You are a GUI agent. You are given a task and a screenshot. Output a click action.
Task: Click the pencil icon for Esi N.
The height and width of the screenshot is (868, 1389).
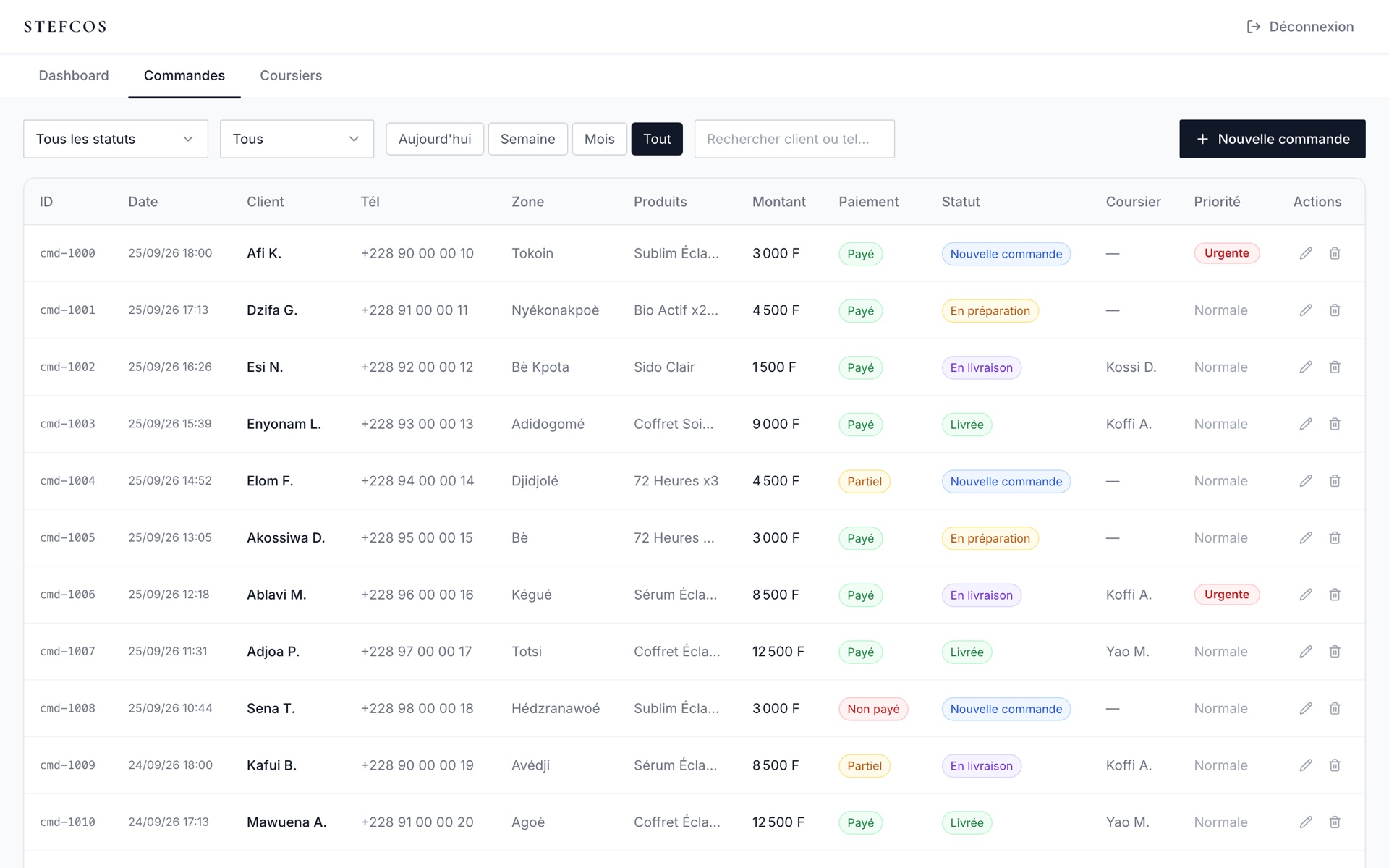(x=1306, y=367)
